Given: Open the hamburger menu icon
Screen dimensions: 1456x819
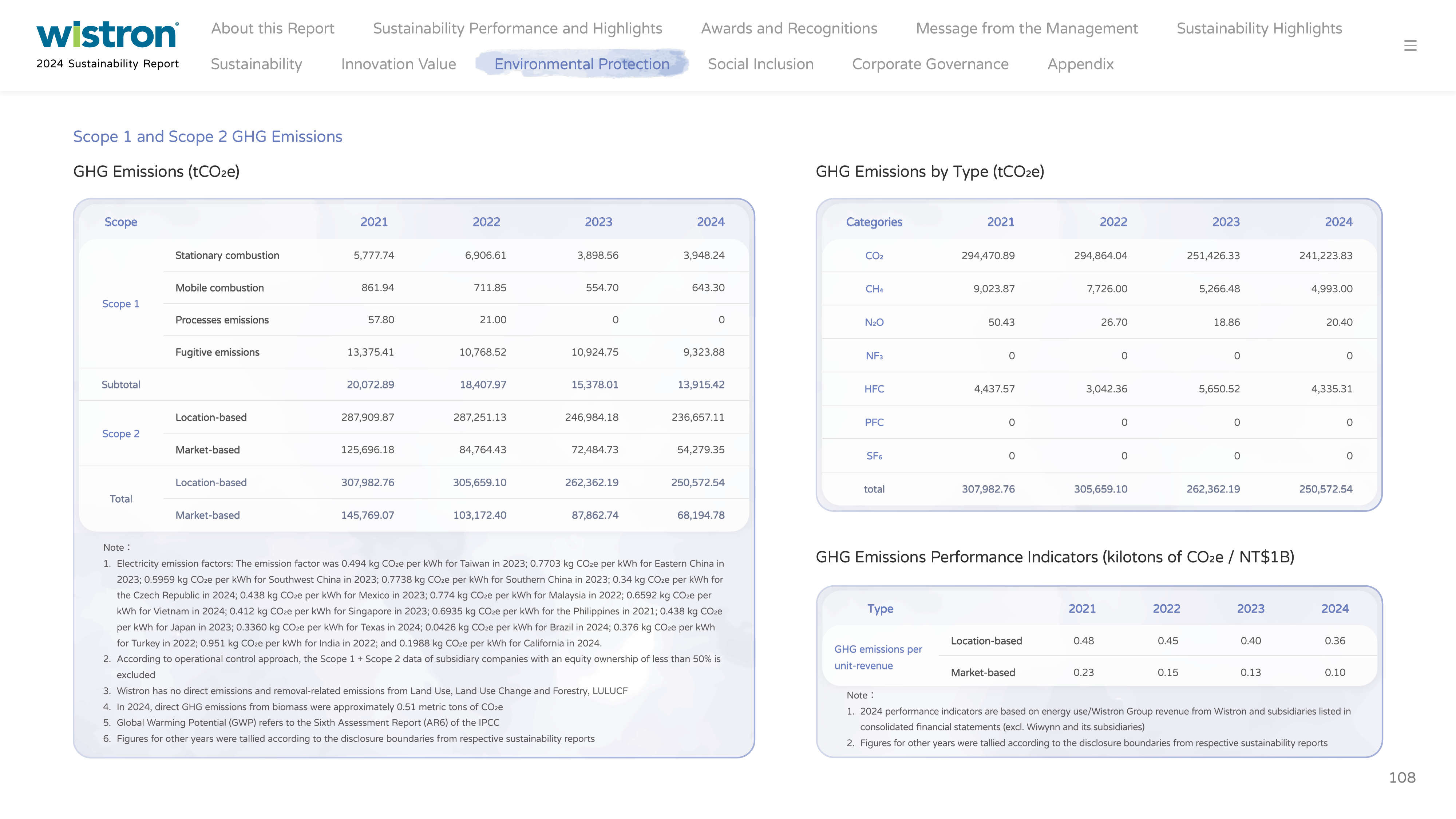Looking at the screenshot, I should click(1410, 45).
